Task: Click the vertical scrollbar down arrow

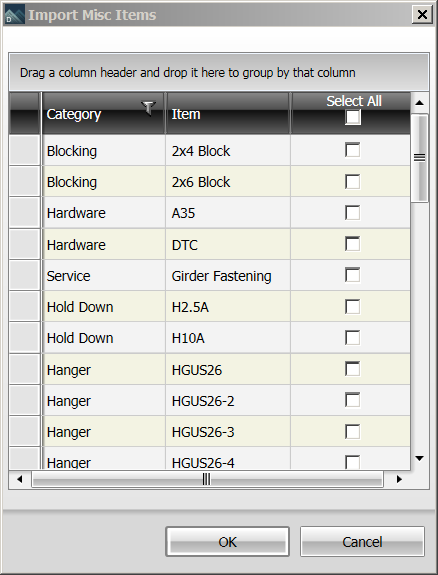Action: click(420, 458)
